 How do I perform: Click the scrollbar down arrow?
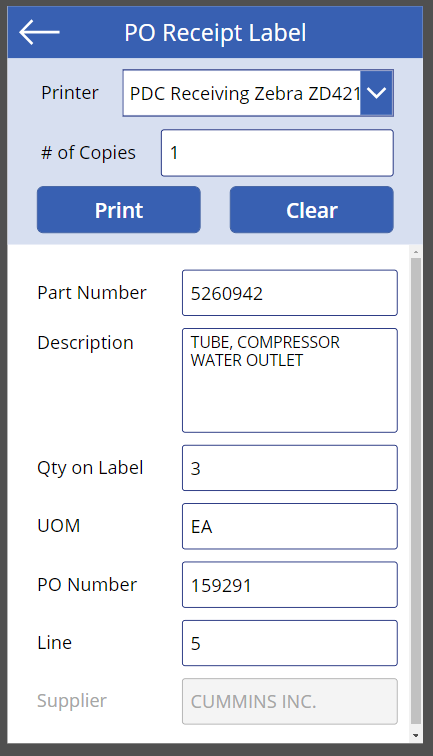point(416,736)
